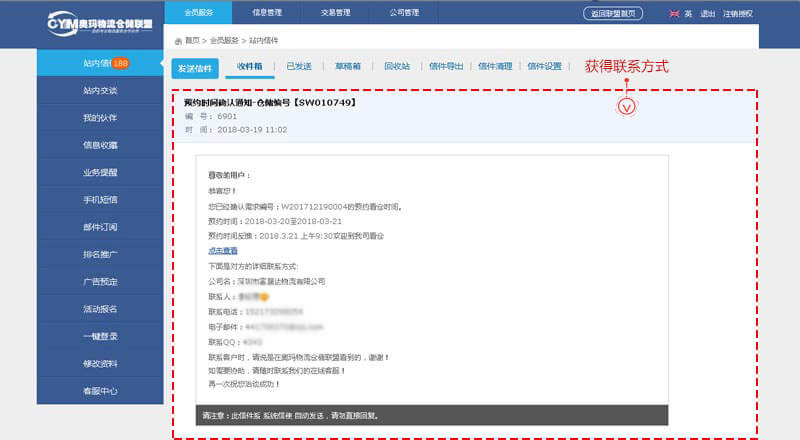
Task: Click the home icon in the breadcrumb
Action: coord(178,41)
